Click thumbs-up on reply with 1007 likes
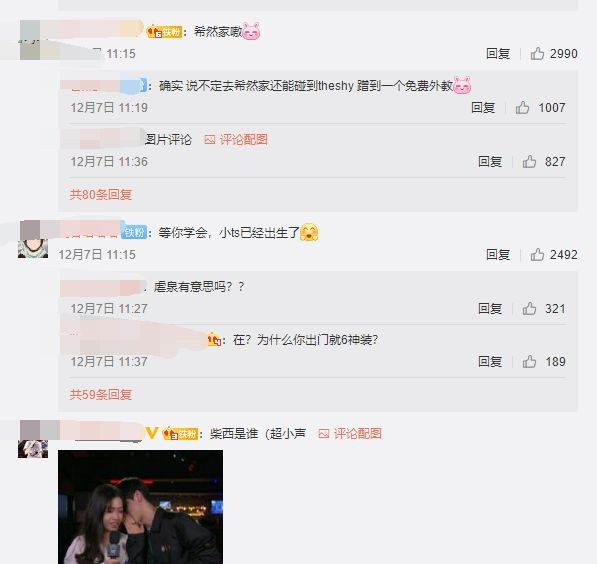This screenshot has width=597, height=564. coord(522,107)
